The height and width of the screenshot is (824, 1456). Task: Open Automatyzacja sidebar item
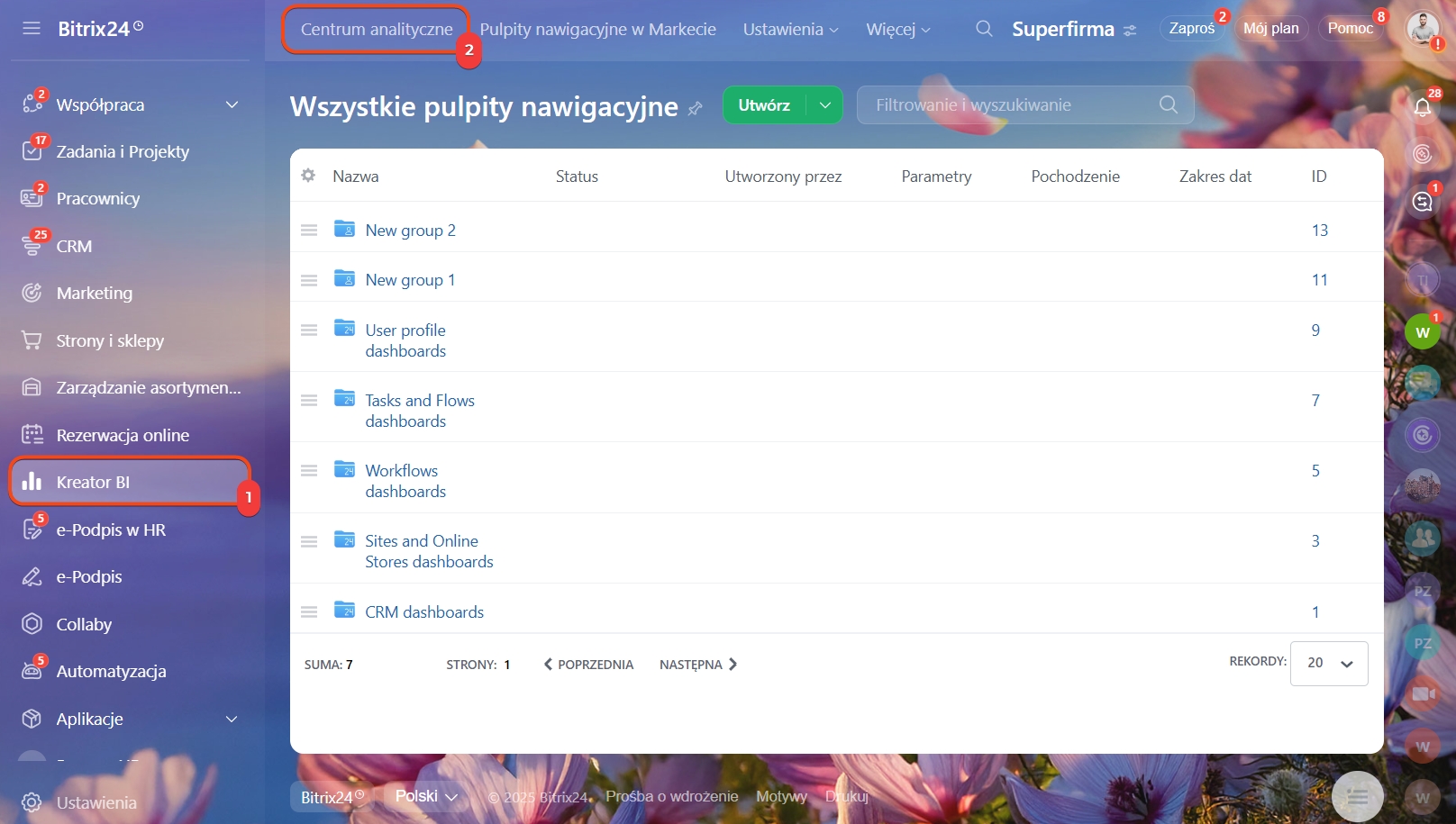coord(111,671)
